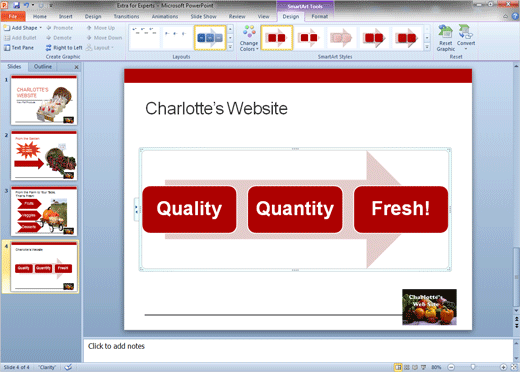520x372 pixels.
Task: Expand the SmartArt Styles gallery
Action: click(x=427, y=47)
